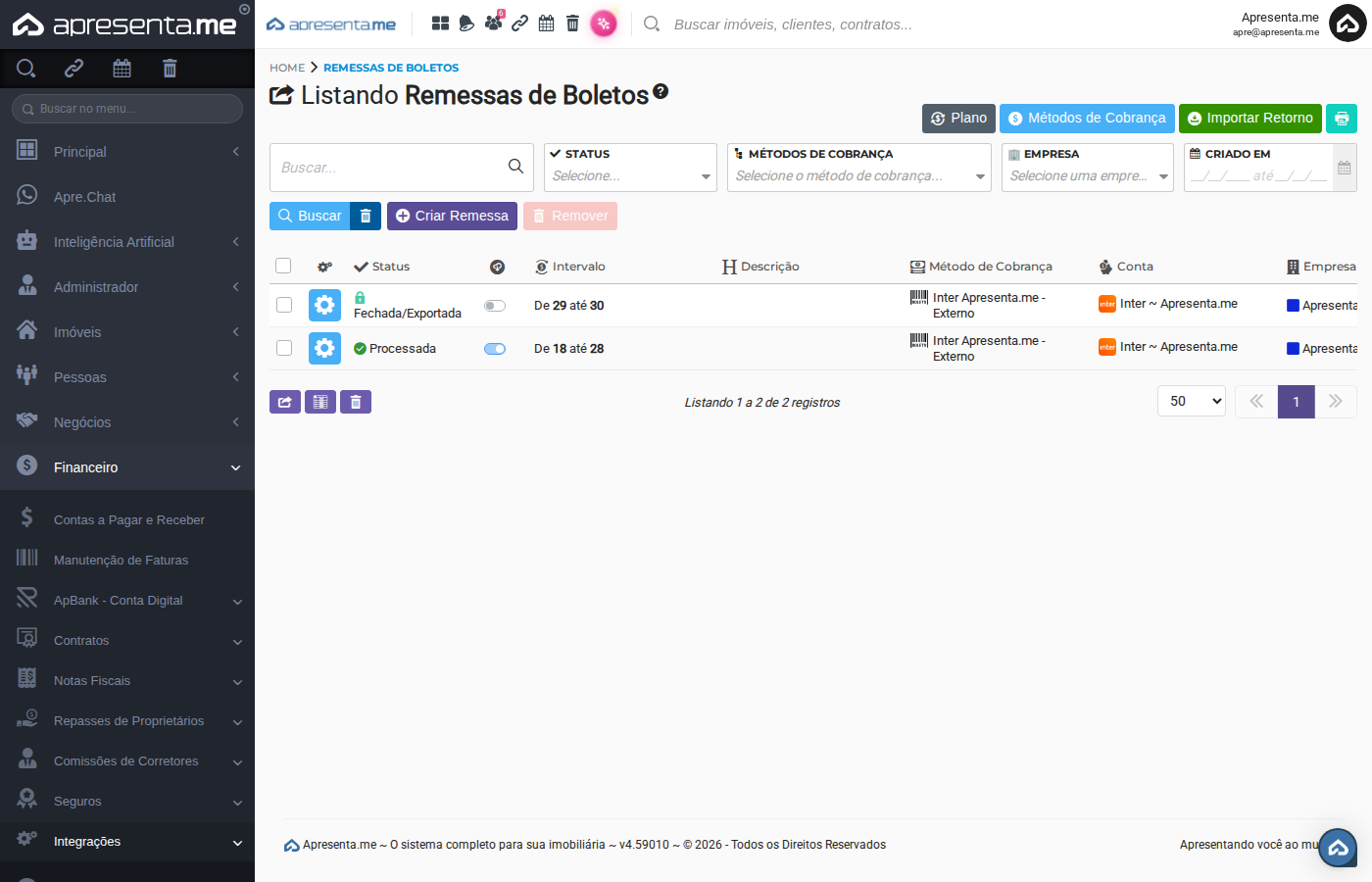
Task: Sort table by Intervalo column header
Action: pos(570,267)
